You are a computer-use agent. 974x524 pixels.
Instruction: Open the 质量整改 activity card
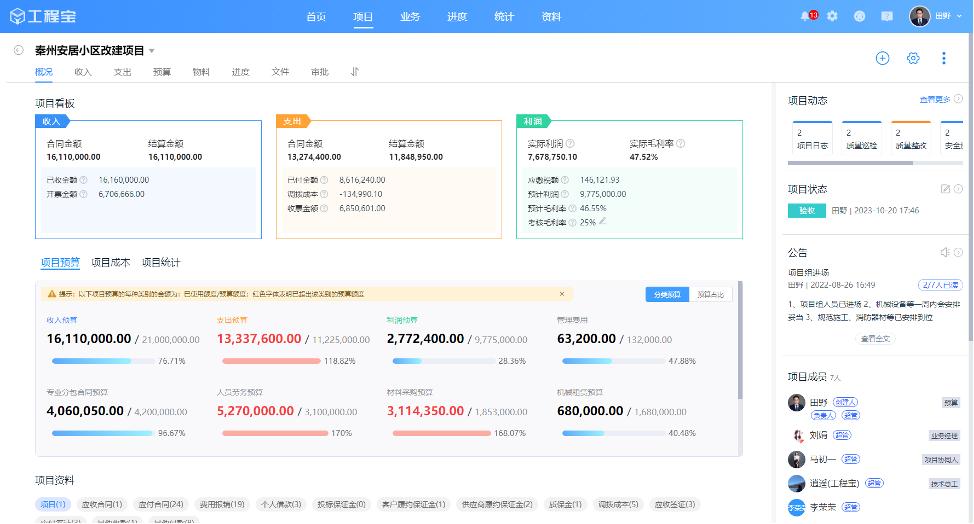911,138
